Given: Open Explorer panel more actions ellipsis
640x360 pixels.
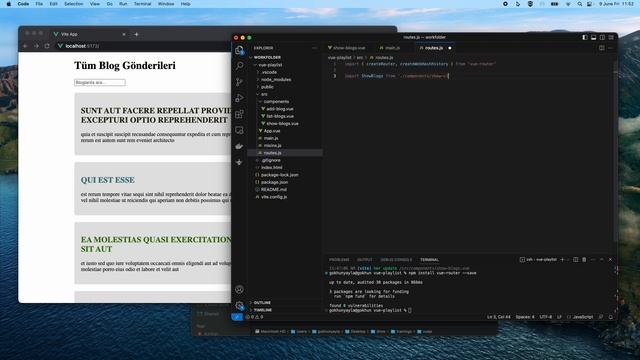Looking at the screenshot, I should [x=314, y=48].
